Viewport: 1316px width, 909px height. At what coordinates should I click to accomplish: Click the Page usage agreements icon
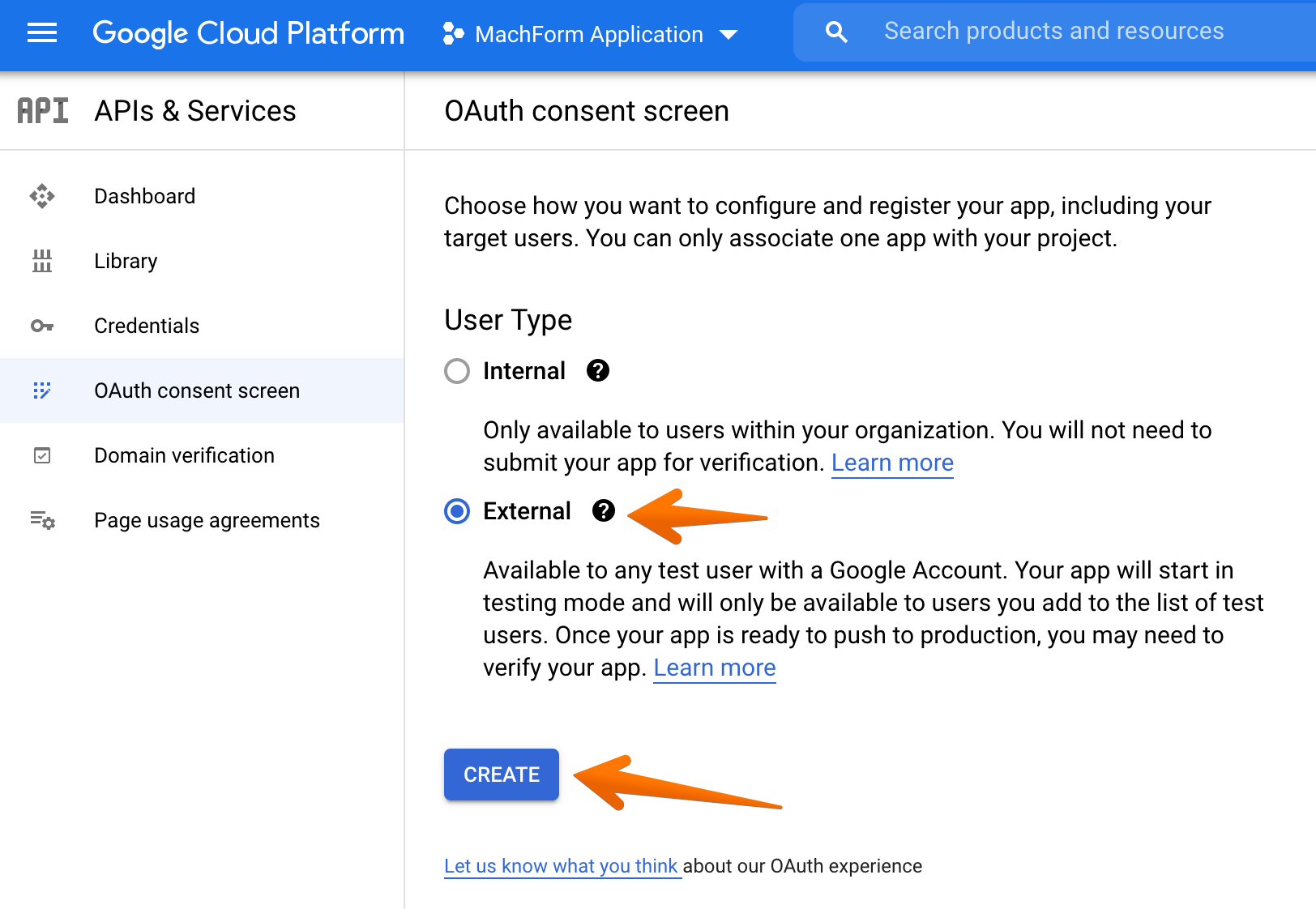[42, 520]
